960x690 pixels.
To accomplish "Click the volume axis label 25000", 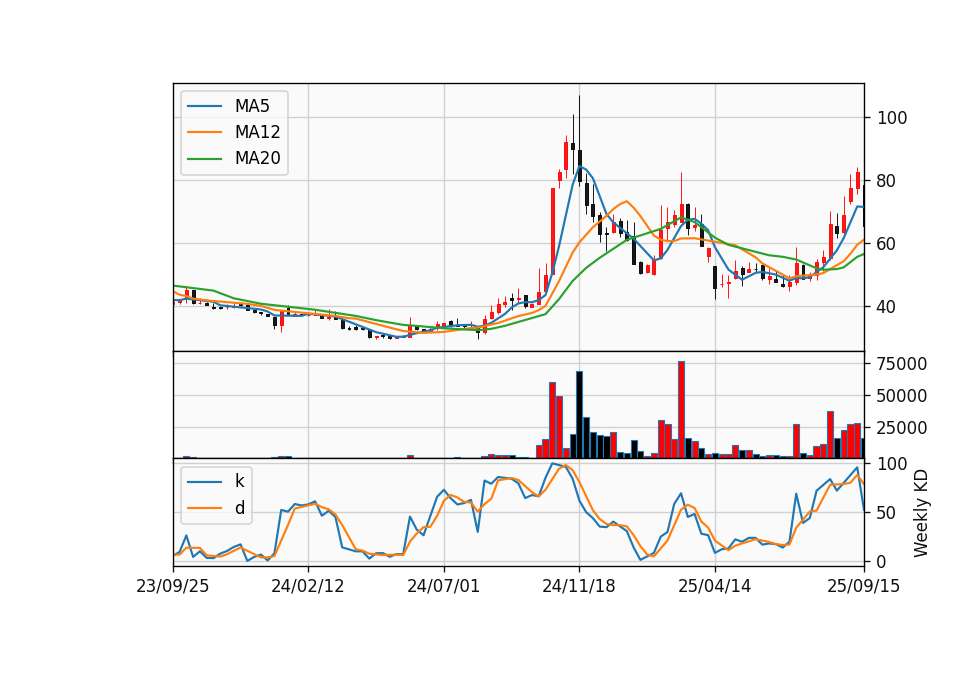I will click(x=902, y=428).
